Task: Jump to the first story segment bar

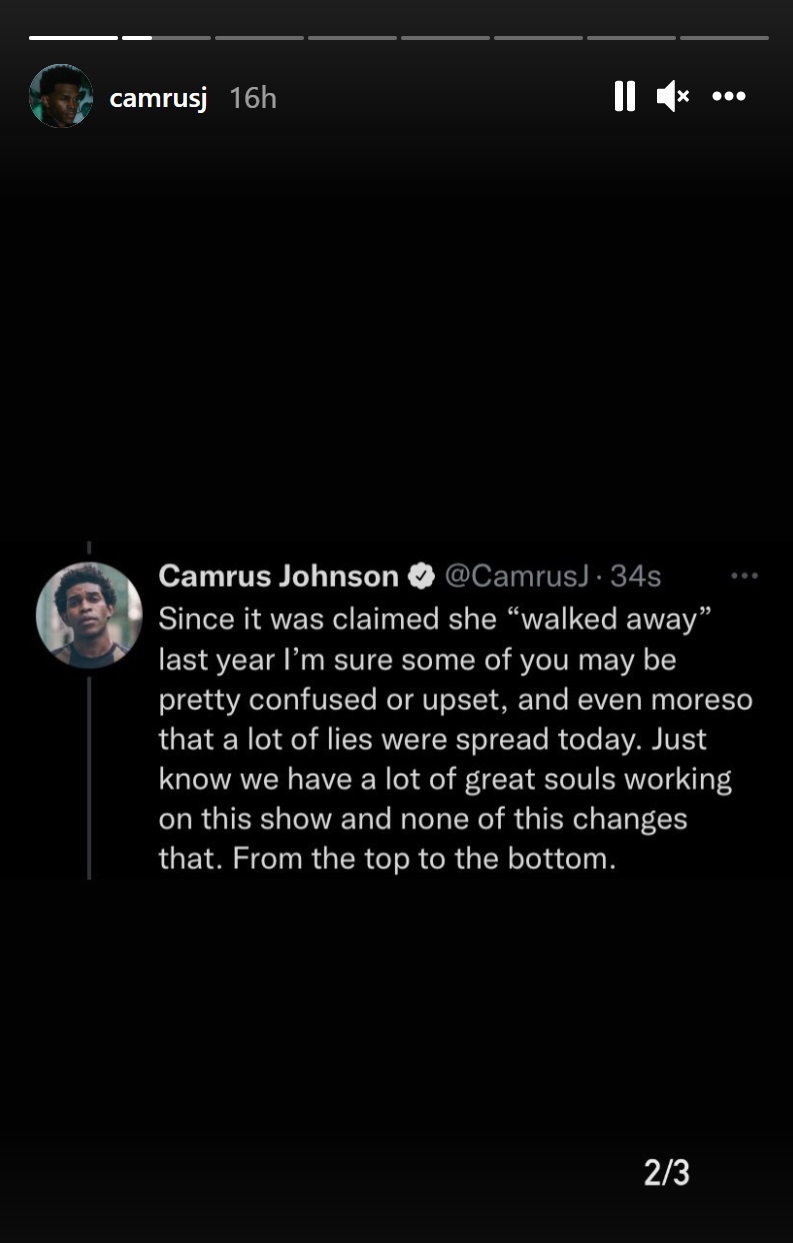Action: (x=73, y=38)
